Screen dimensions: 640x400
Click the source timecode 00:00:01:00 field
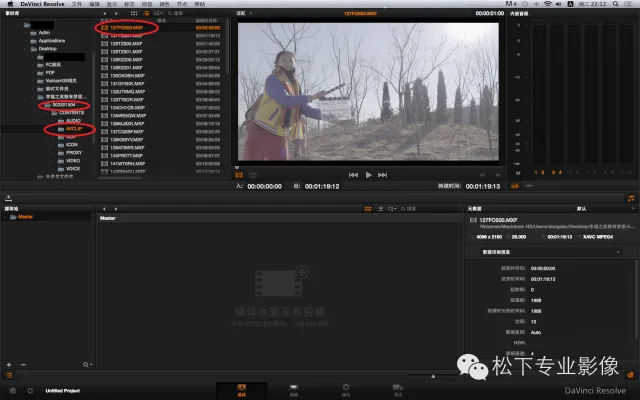click(489, 13)
